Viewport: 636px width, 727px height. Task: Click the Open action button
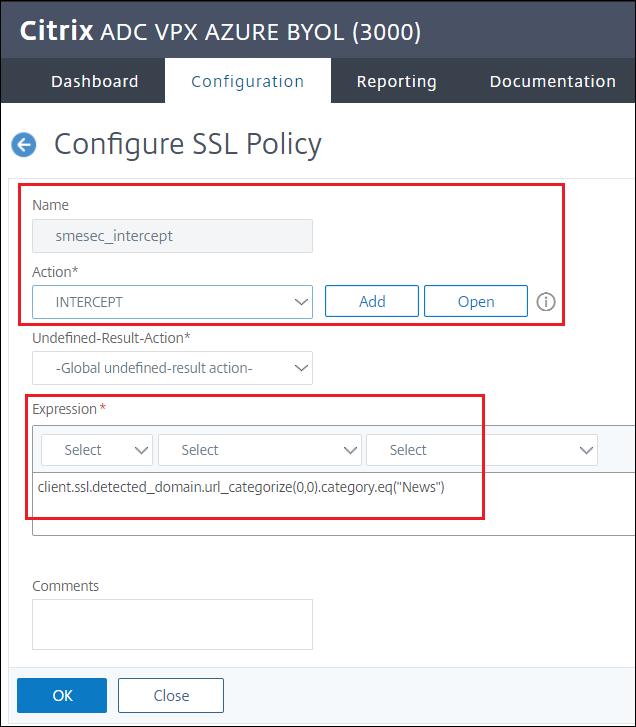point(476,301)
